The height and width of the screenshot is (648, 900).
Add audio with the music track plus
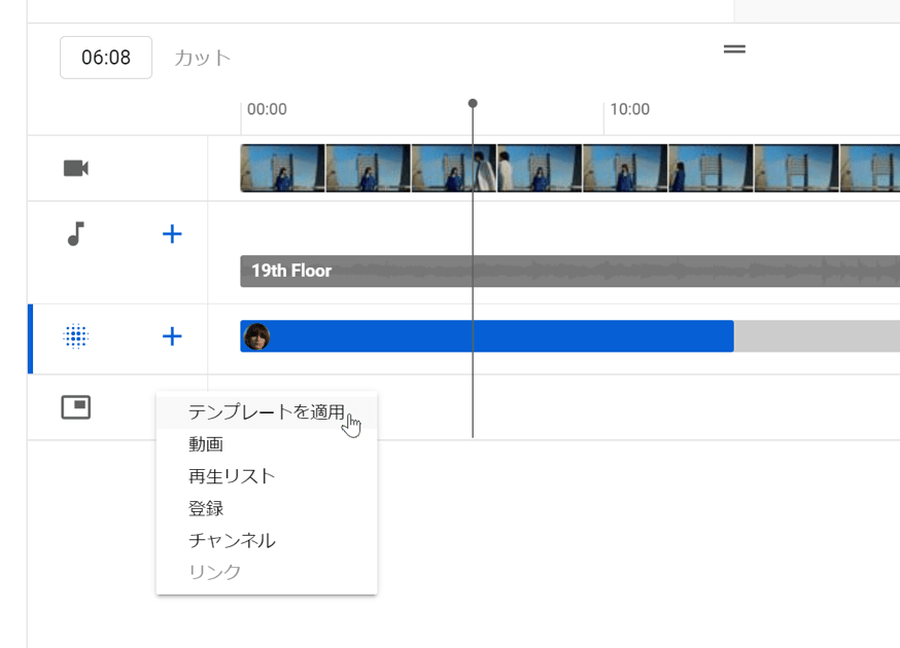(172, 234)
